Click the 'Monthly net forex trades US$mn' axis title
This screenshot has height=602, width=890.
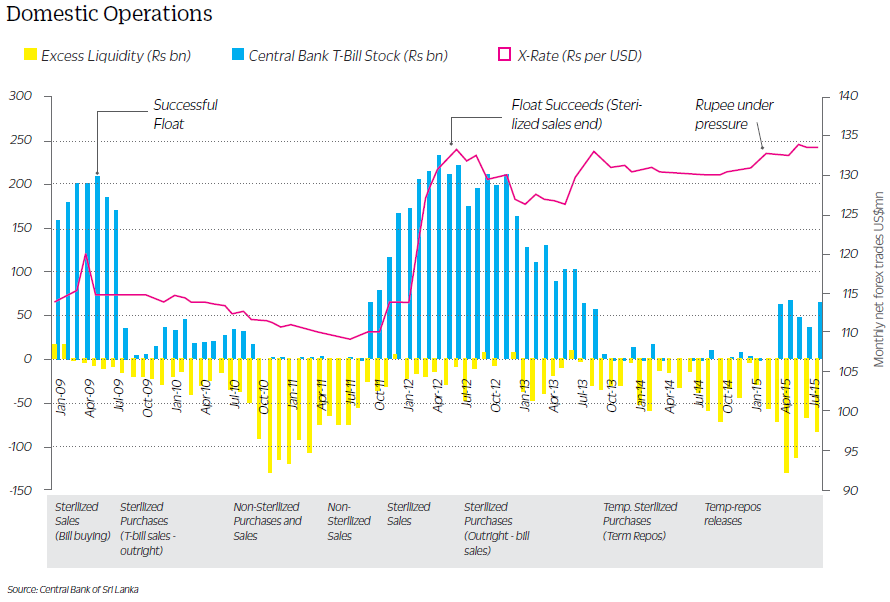coord(879,279)
